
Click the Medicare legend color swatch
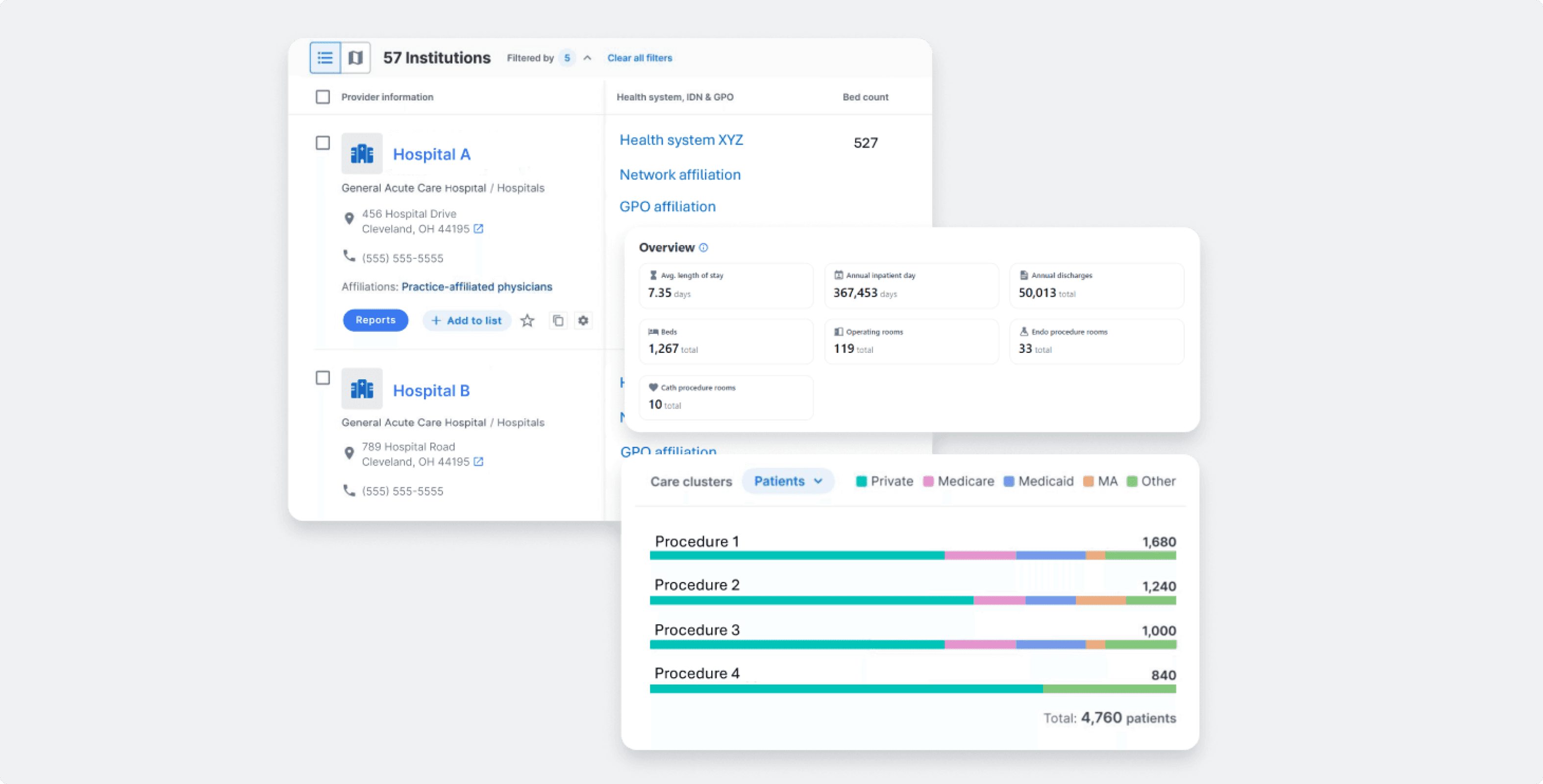(x=928, y=482)
